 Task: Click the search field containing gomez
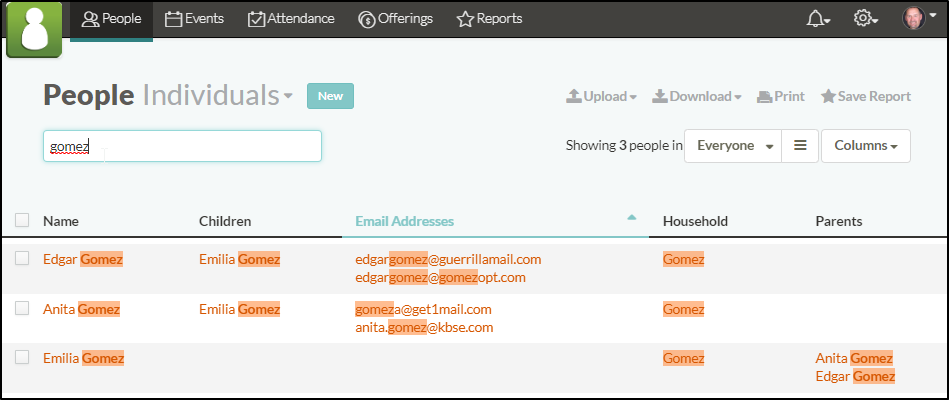[182, 146]
